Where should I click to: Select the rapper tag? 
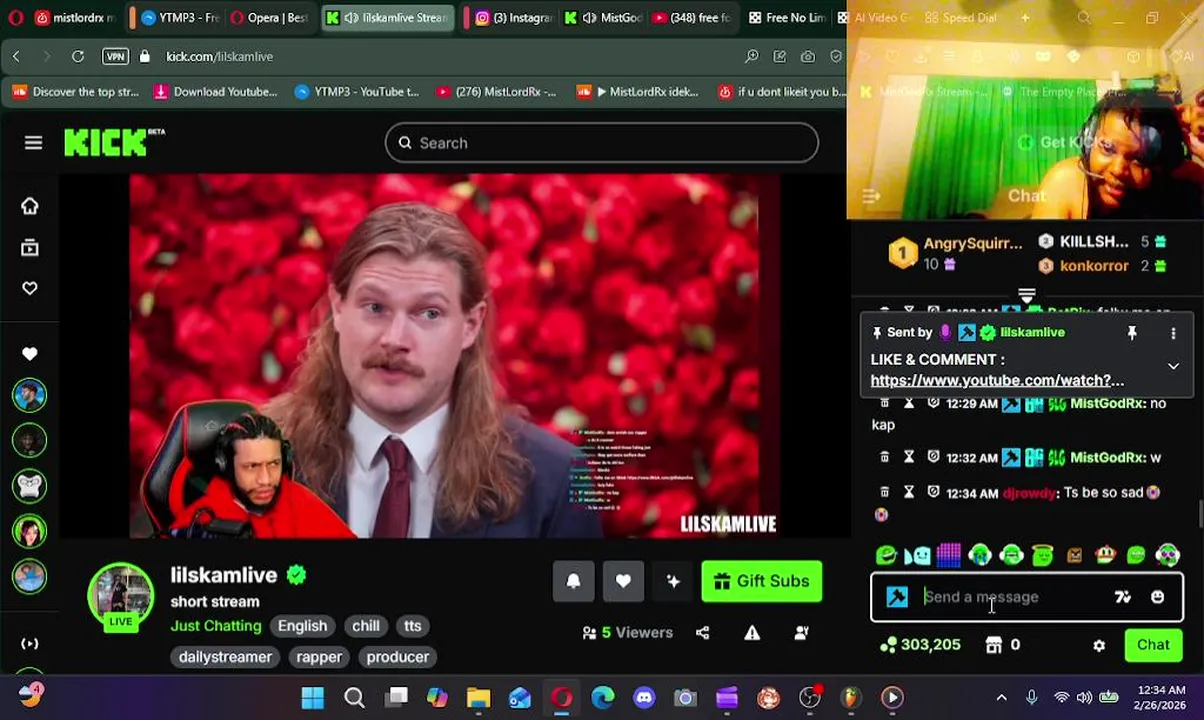point(319,657)
